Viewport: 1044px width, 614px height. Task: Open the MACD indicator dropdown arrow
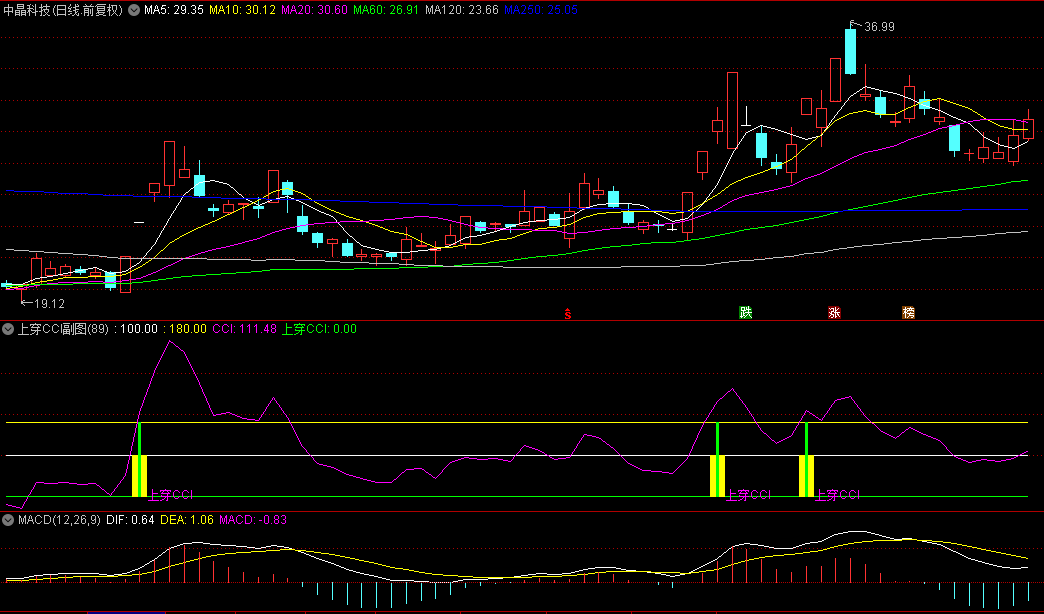click(x=8, y=519)
